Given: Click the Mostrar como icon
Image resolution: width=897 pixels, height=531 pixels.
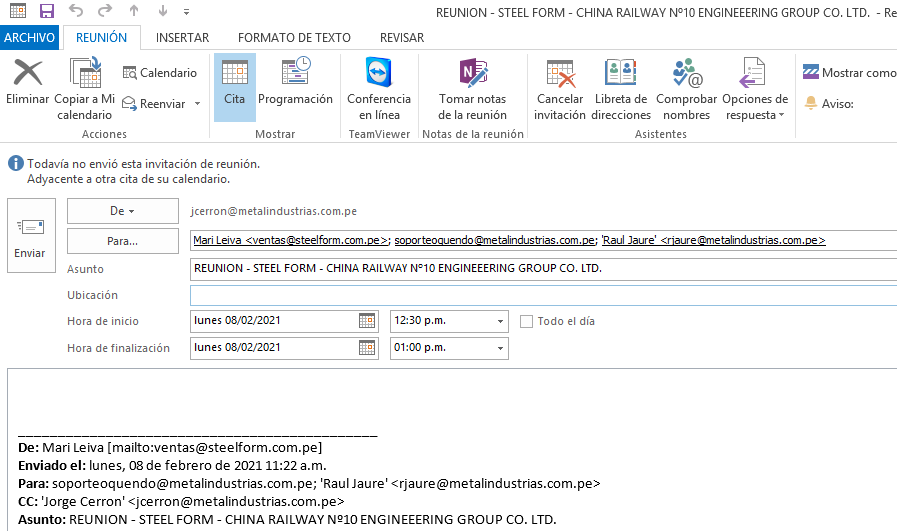Looking at the screenshot, I should (811, 72).
